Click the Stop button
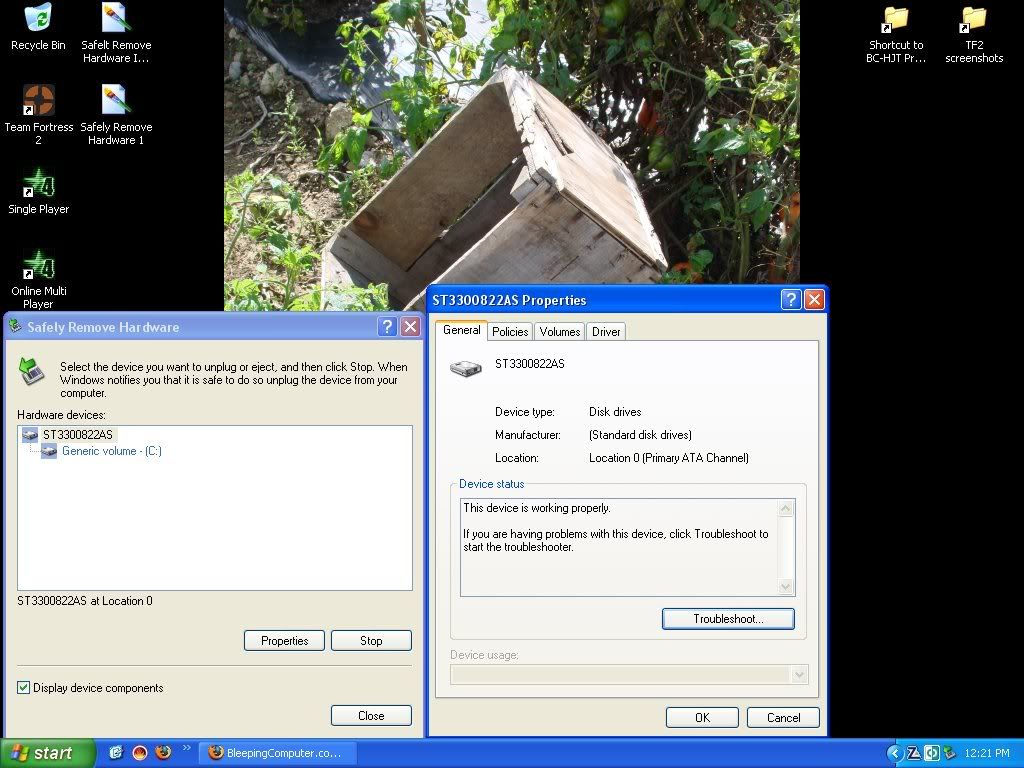 (371, 641)
